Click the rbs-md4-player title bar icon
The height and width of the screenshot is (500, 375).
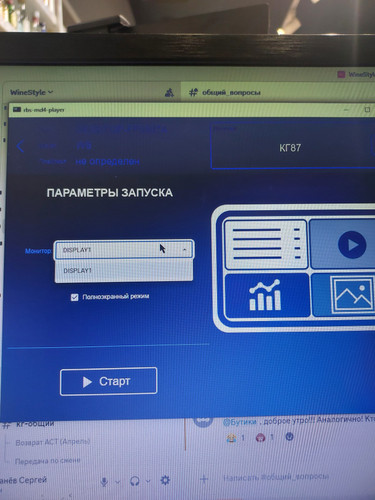tap(17, 109)
